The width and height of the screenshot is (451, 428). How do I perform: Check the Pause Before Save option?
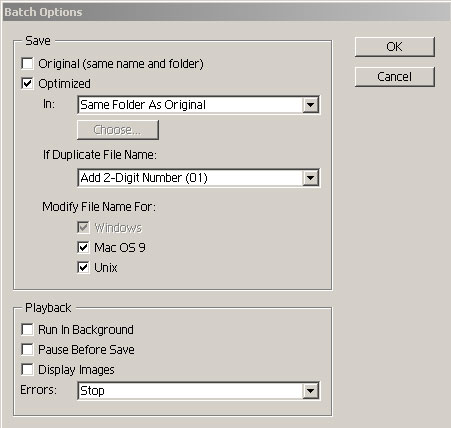(27, 349)
